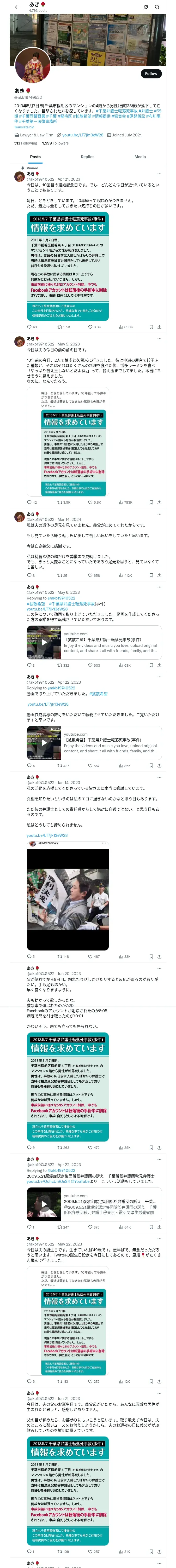Share the Mar 14, 2024 post
Viewport: 176px width, 1568px height.
[x=160, y=575]
